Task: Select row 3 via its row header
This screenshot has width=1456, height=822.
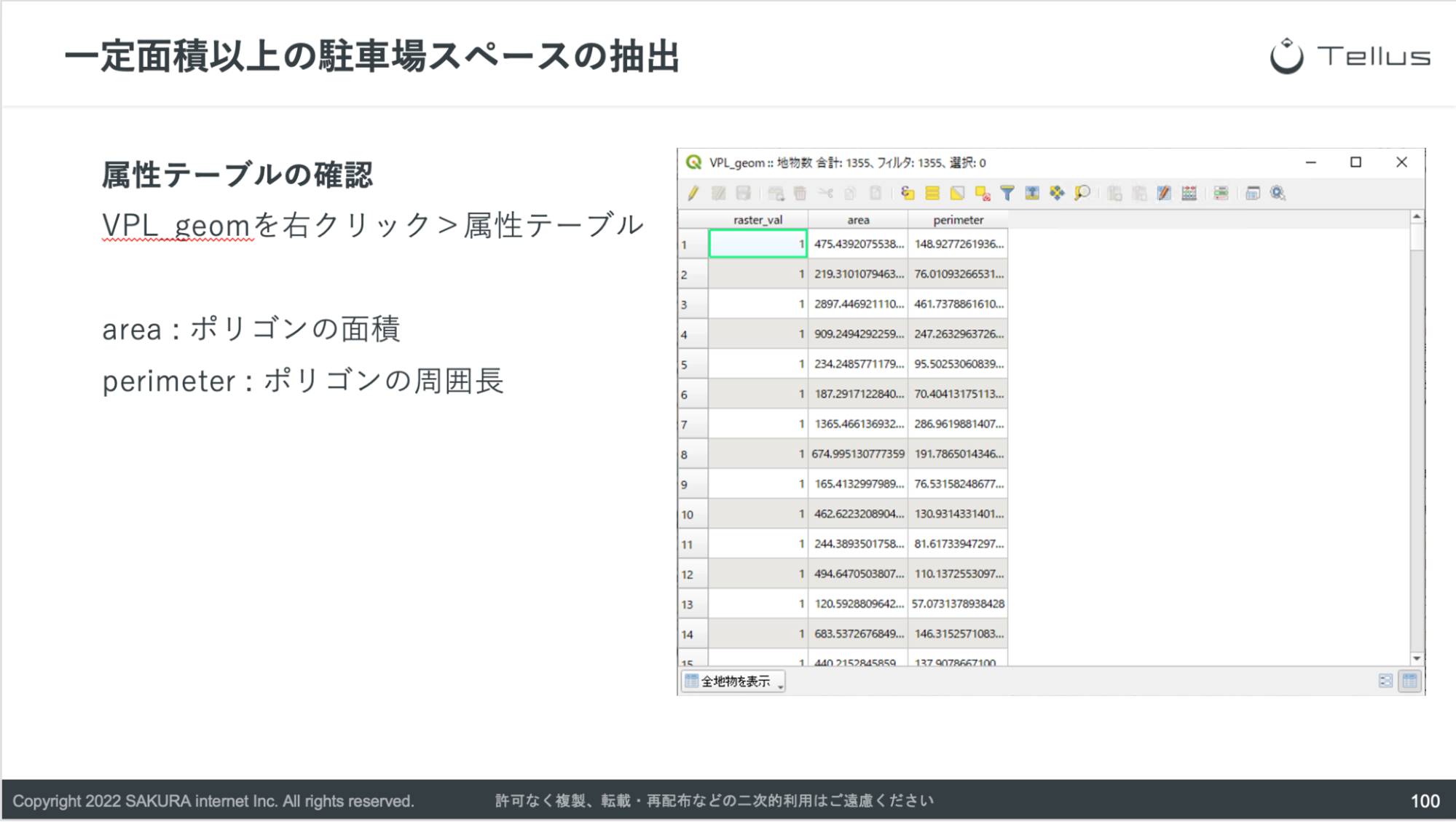Action: click(x=693, y=304)
